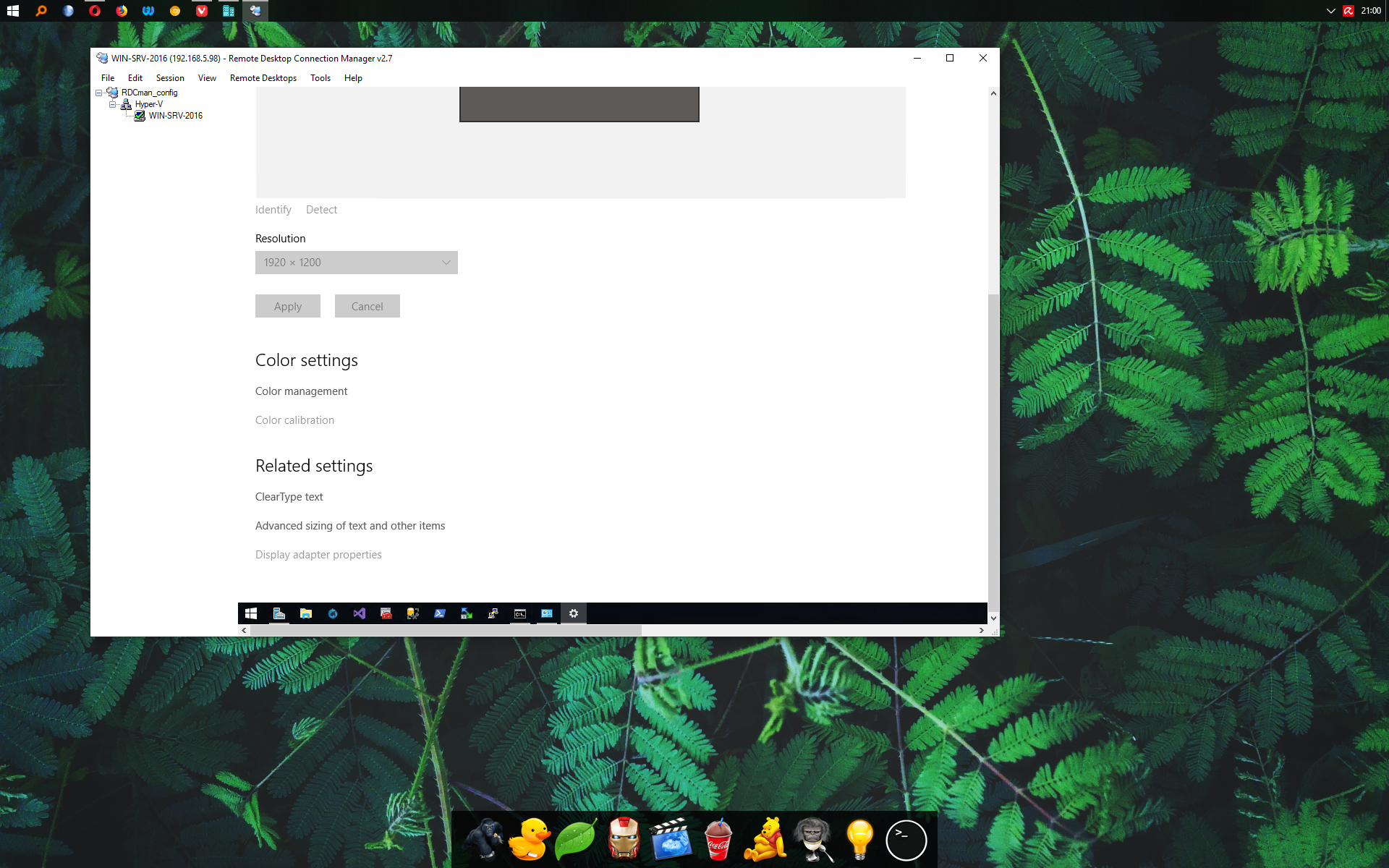Viewport: 1389px width, 868px height.
Task: Select RDCman_config root in the tree
Action: 149,93
